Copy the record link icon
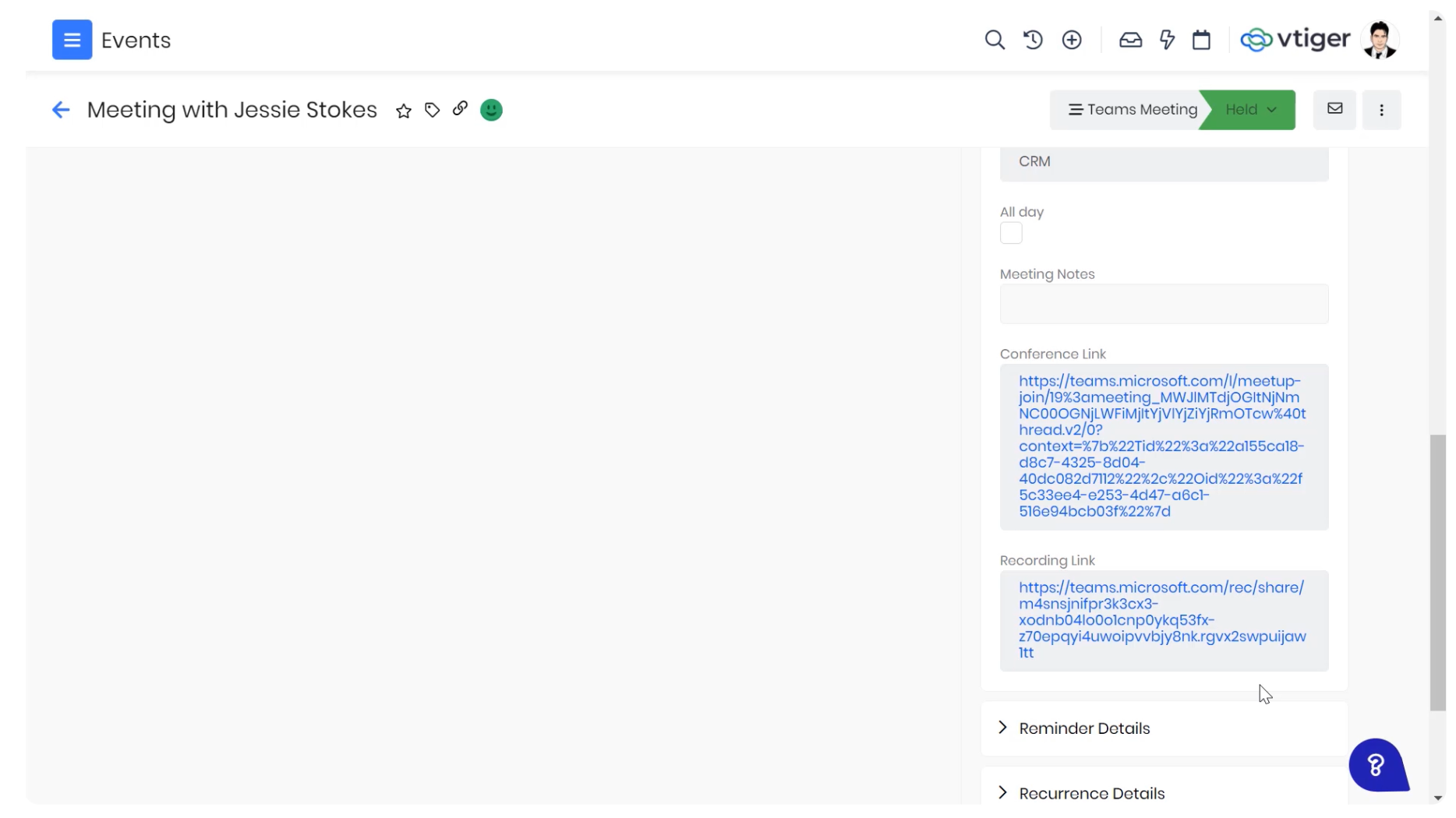1456x818 pixels. point(460,108)
